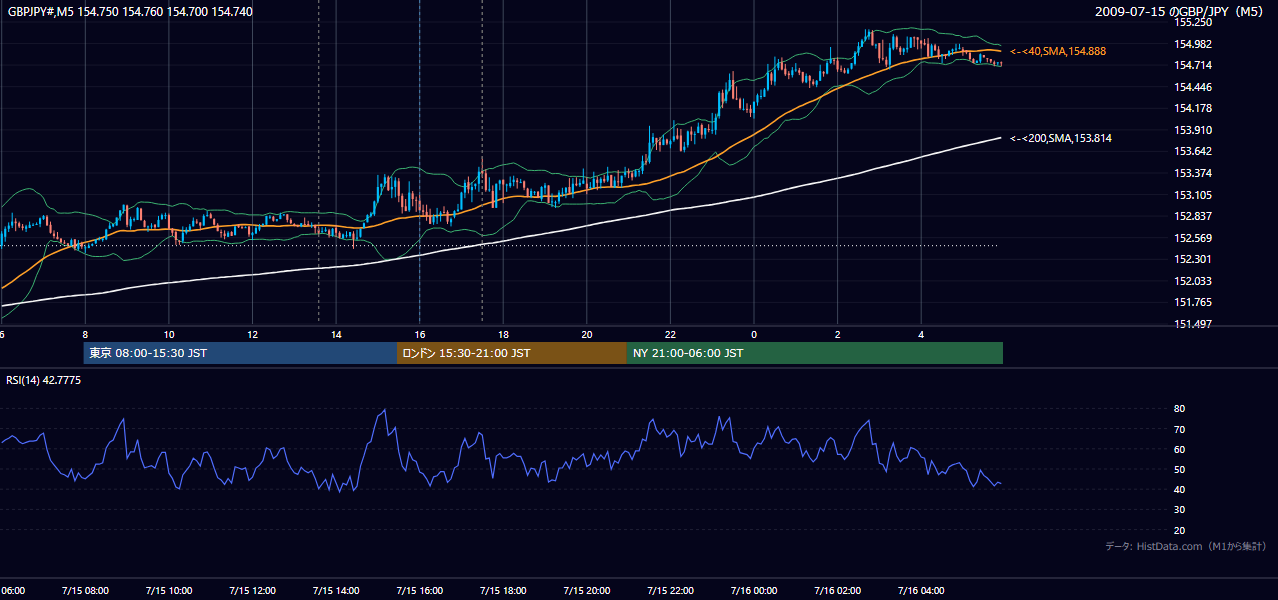Click the 7/15 22:00 time axis label

tap(670, 590)
